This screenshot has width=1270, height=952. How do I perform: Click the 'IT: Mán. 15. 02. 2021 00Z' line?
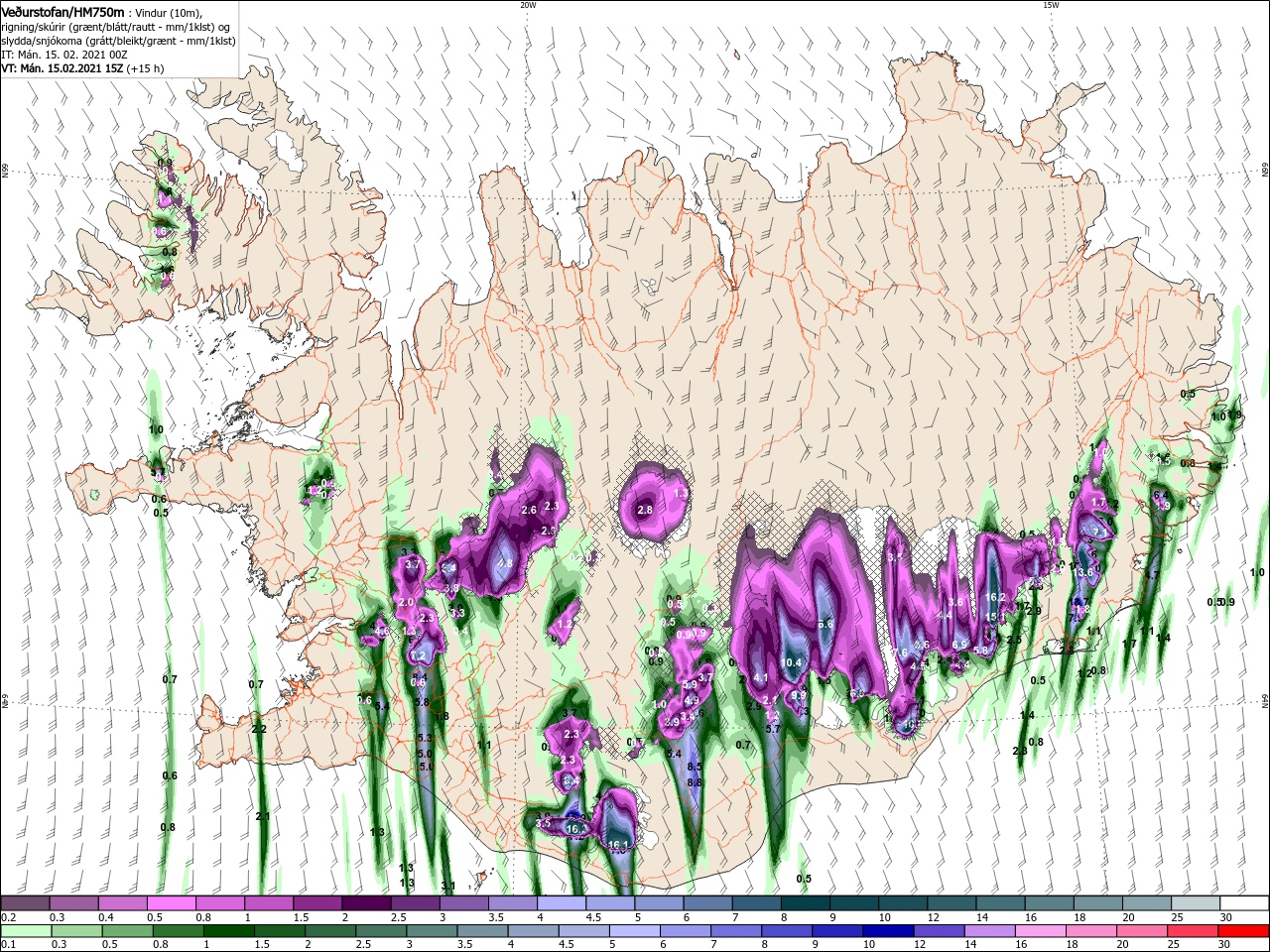click(x=64, y=55)
